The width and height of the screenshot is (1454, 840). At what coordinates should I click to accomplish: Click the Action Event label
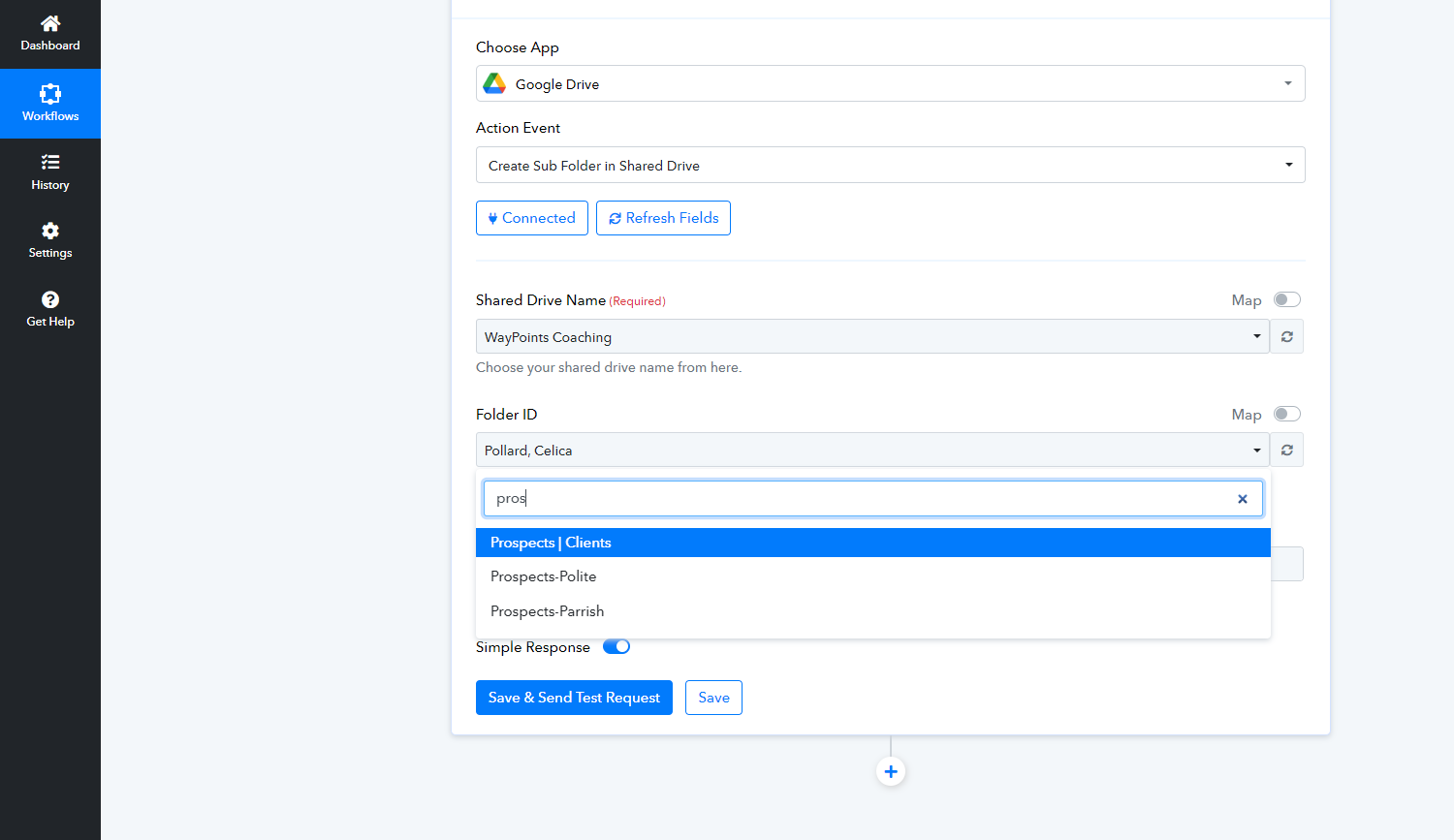(x=518, y=128)
